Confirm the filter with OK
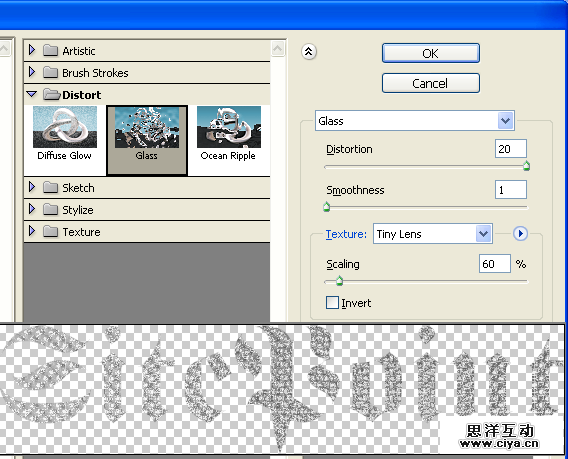The image size is (568, 459). (x=431, y=53)
